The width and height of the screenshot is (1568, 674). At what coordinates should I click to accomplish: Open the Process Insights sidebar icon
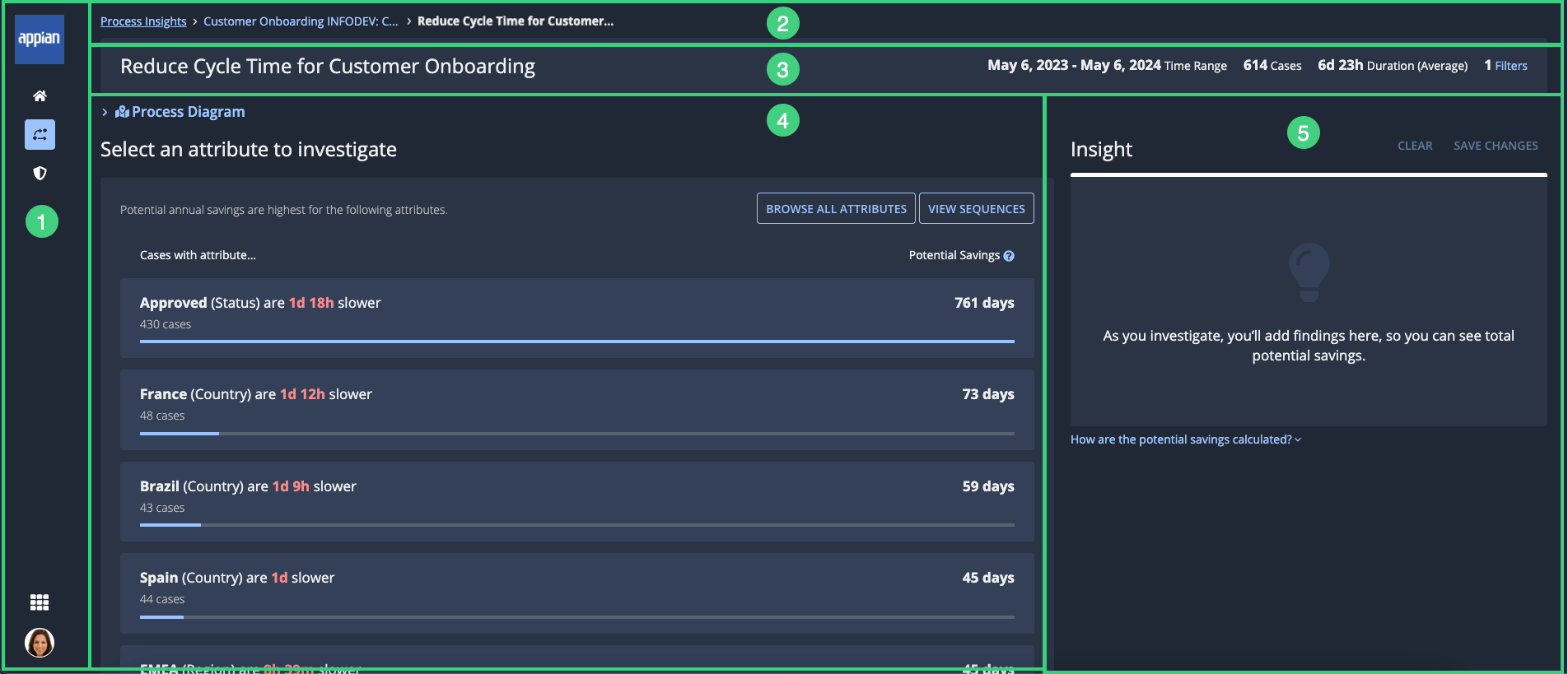40,134
